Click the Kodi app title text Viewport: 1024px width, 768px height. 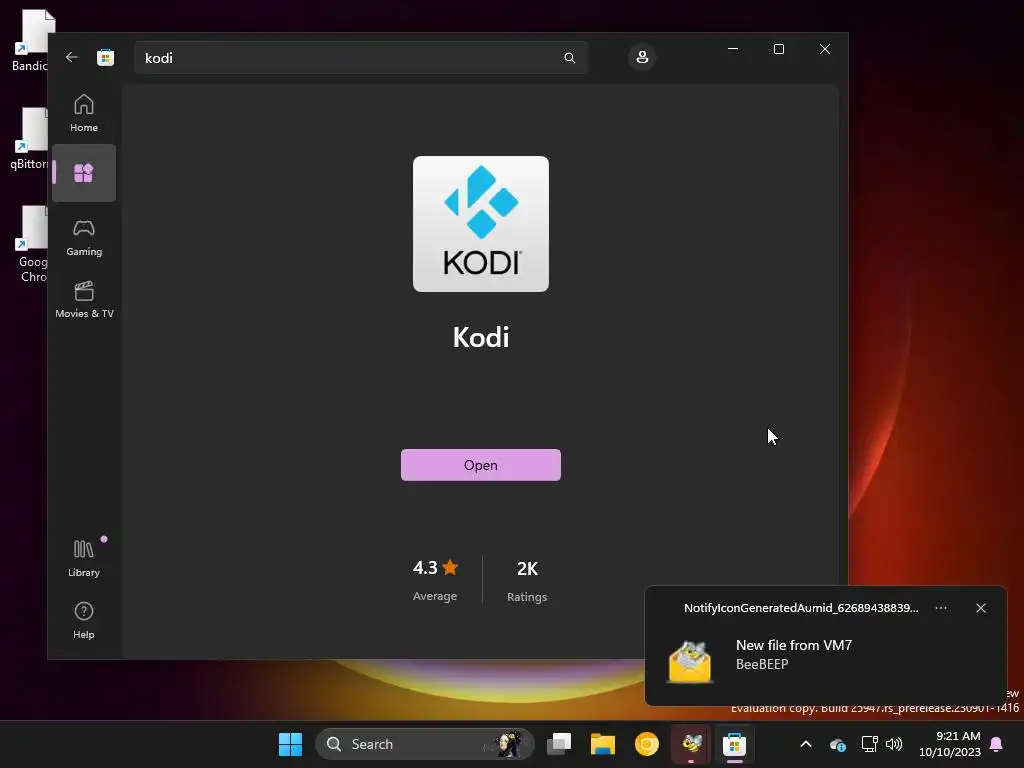pyautogui.click(x=481, y=337)
